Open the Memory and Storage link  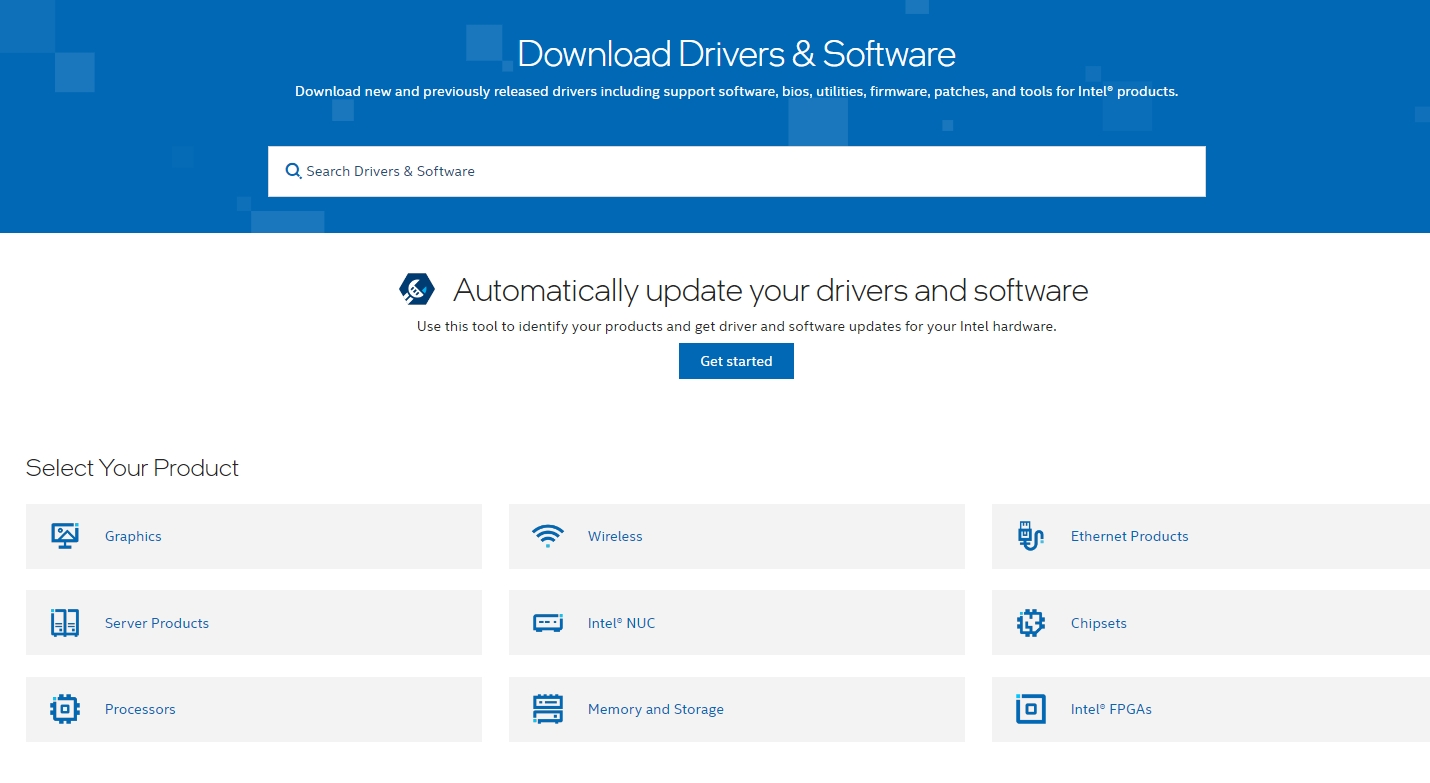pyautogui.click(x=655, y=709)
